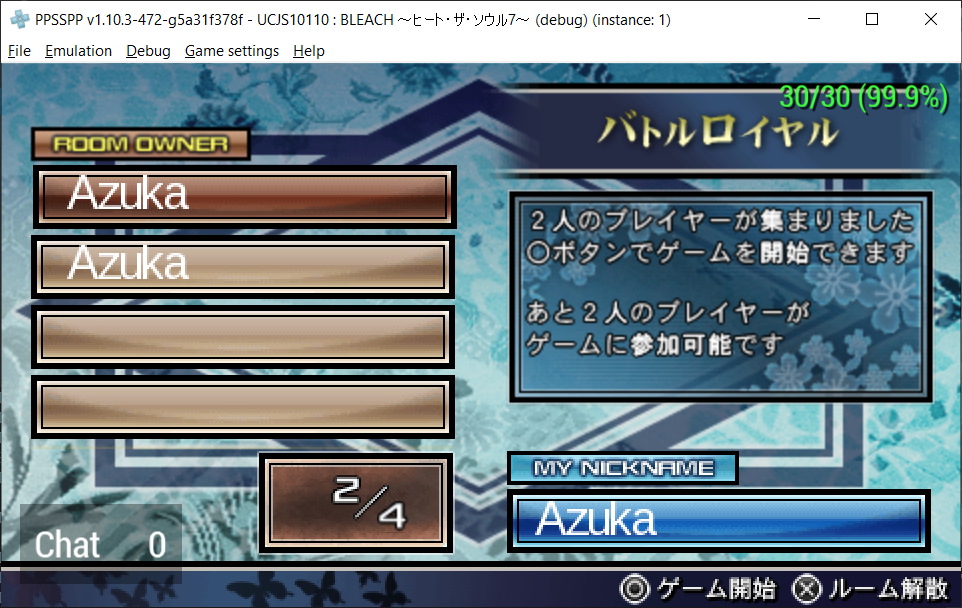Select the empty fourth player slot
Image resolution: width=962 pixels, height=608 pixels.
click(243, 407)
